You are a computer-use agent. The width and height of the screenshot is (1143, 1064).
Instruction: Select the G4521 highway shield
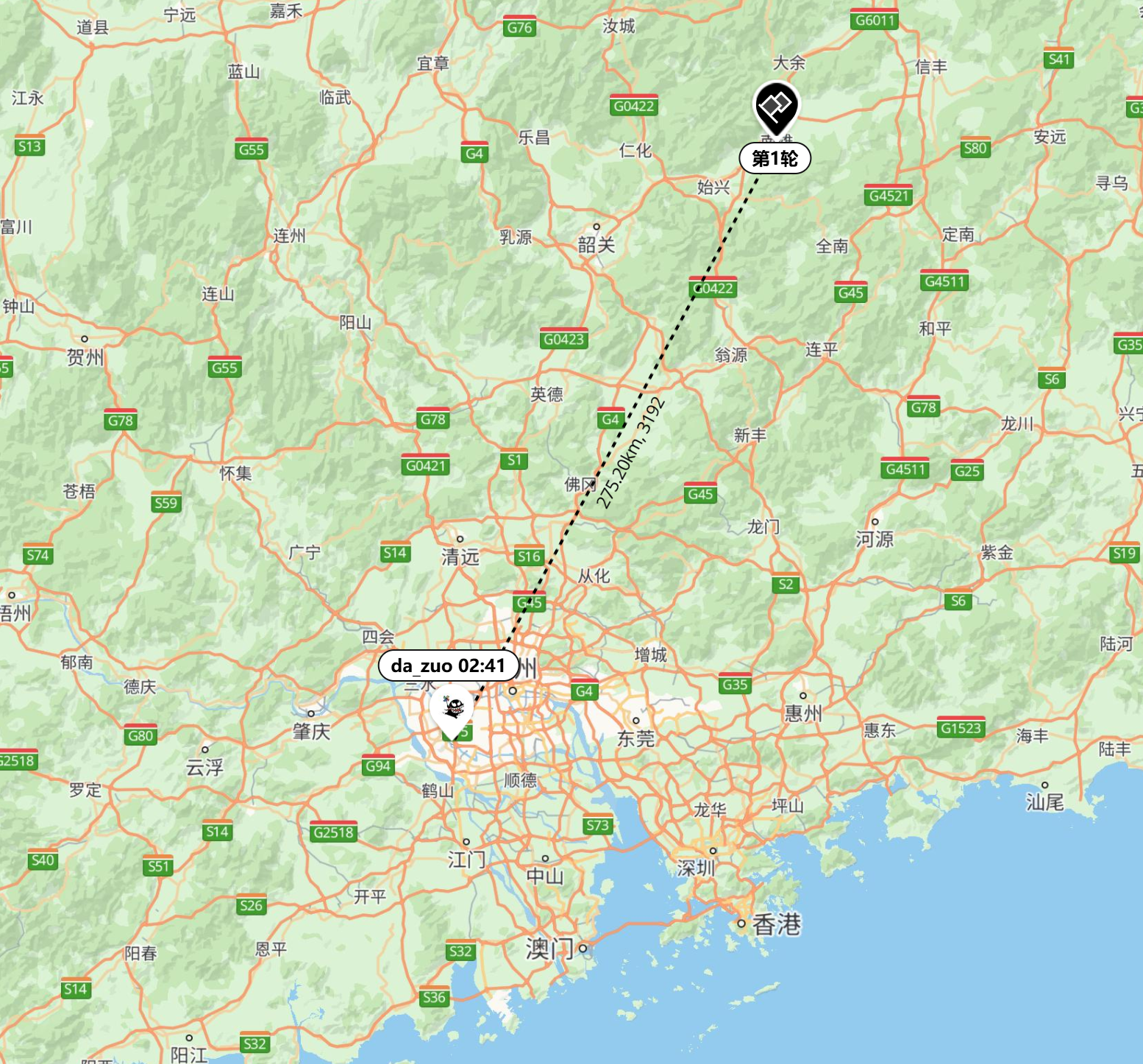889,196
